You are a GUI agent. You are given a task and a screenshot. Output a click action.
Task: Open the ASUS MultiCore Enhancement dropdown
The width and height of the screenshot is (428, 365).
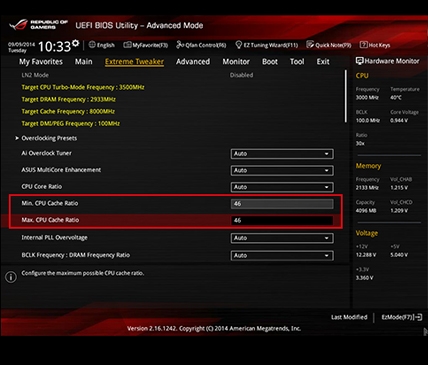pos(282,170)
